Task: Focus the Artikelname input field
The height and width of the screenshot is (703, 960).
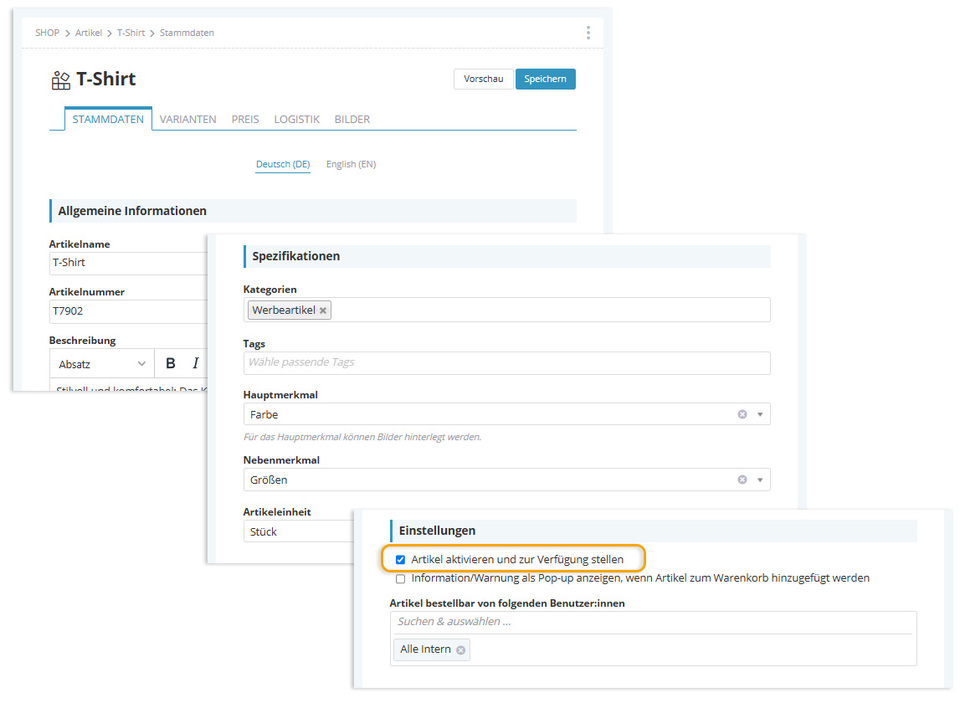Action: coord(128,263)
